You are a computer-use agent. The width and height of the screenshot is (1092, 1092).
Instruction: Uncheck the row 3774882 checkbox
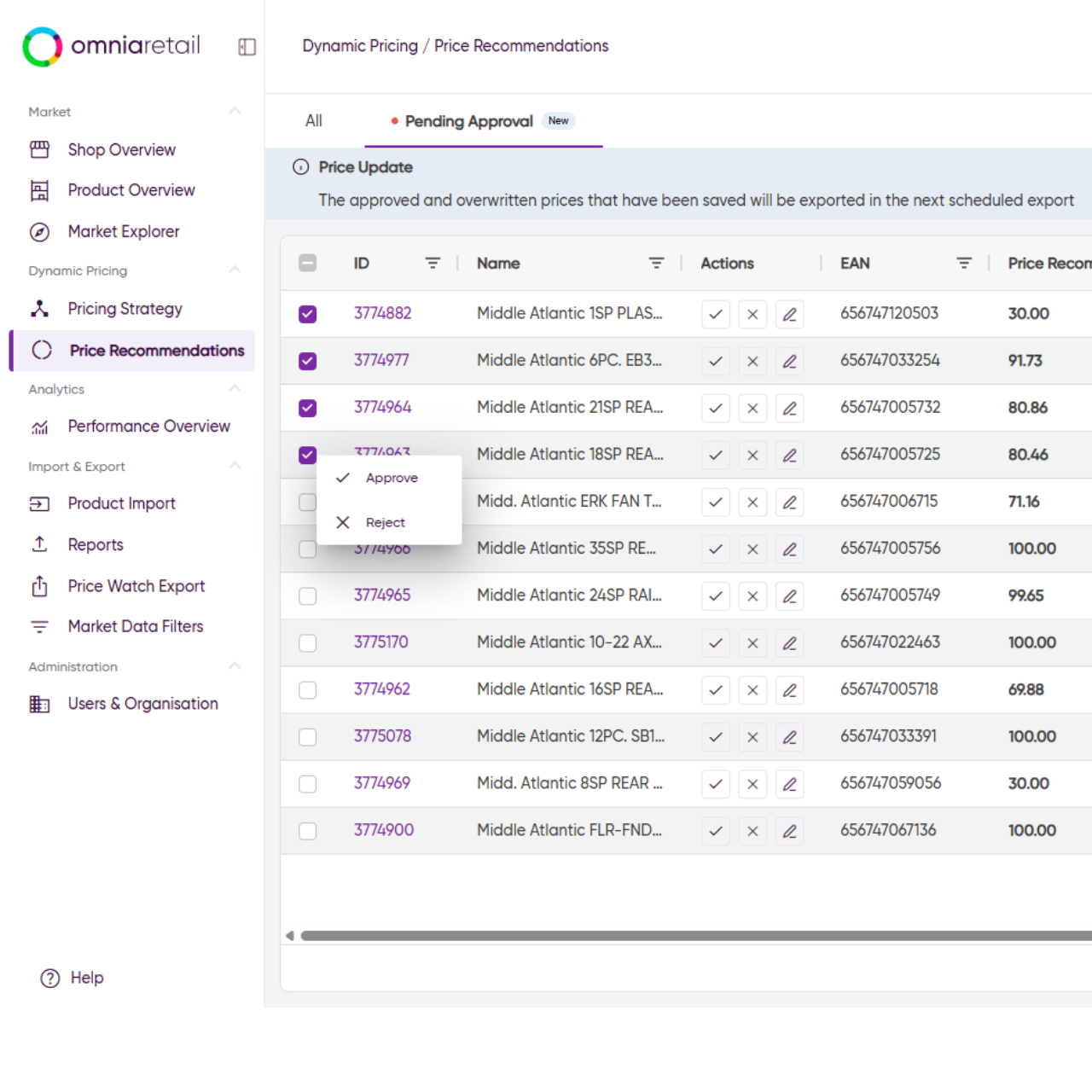coord(308,314)
